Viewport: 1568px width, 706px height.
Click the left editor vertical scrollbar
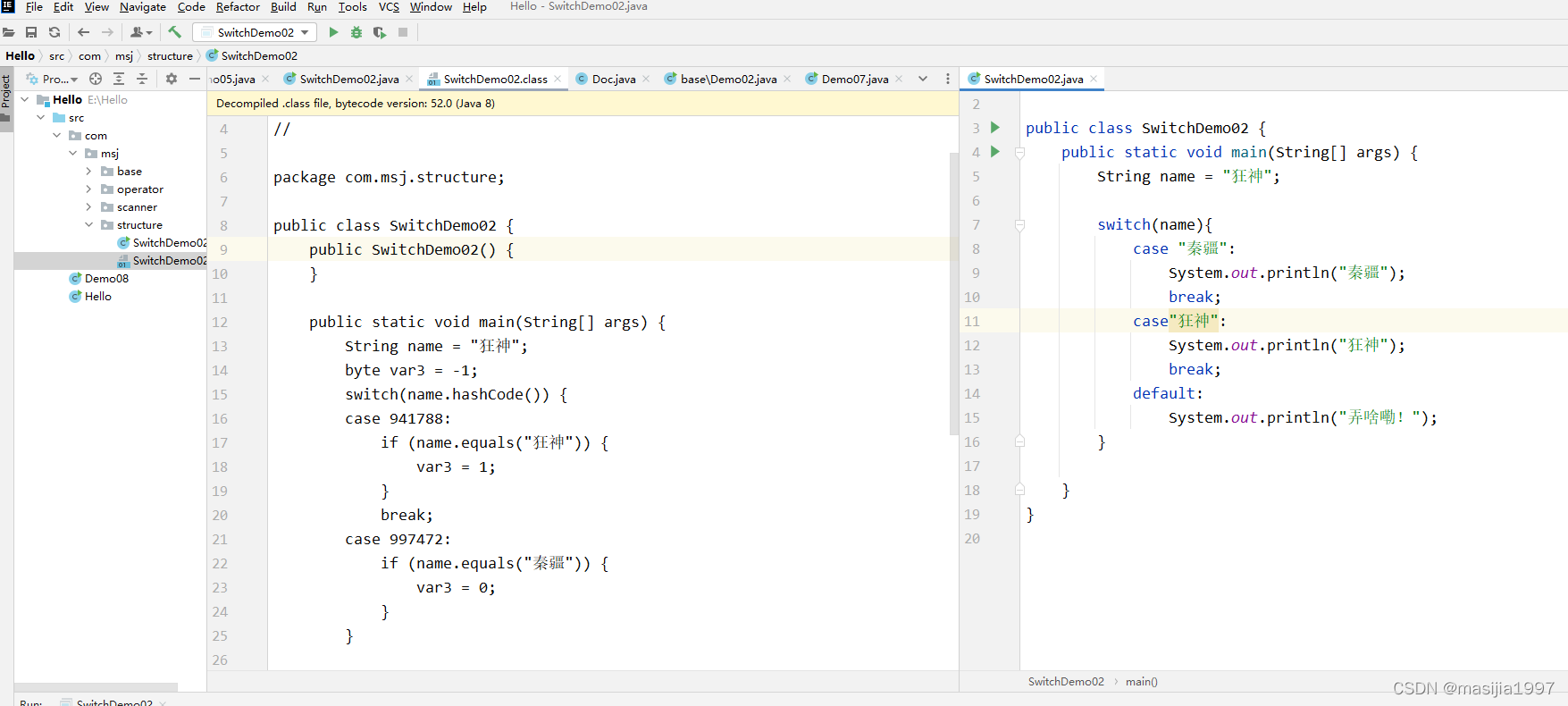953,292
